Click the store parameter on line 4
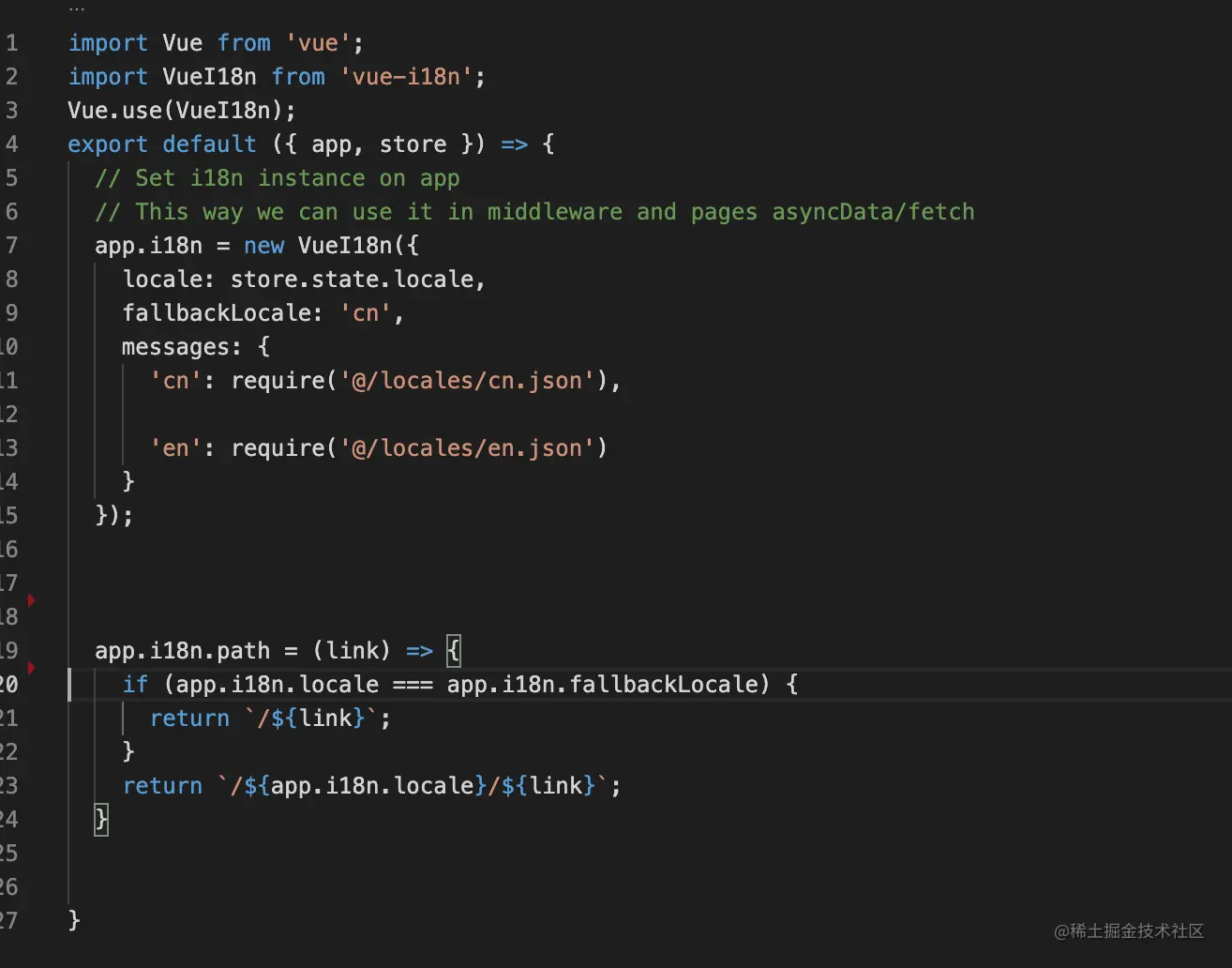The height and width of the screenshot is (968, 1232). [x=413, y=144]
